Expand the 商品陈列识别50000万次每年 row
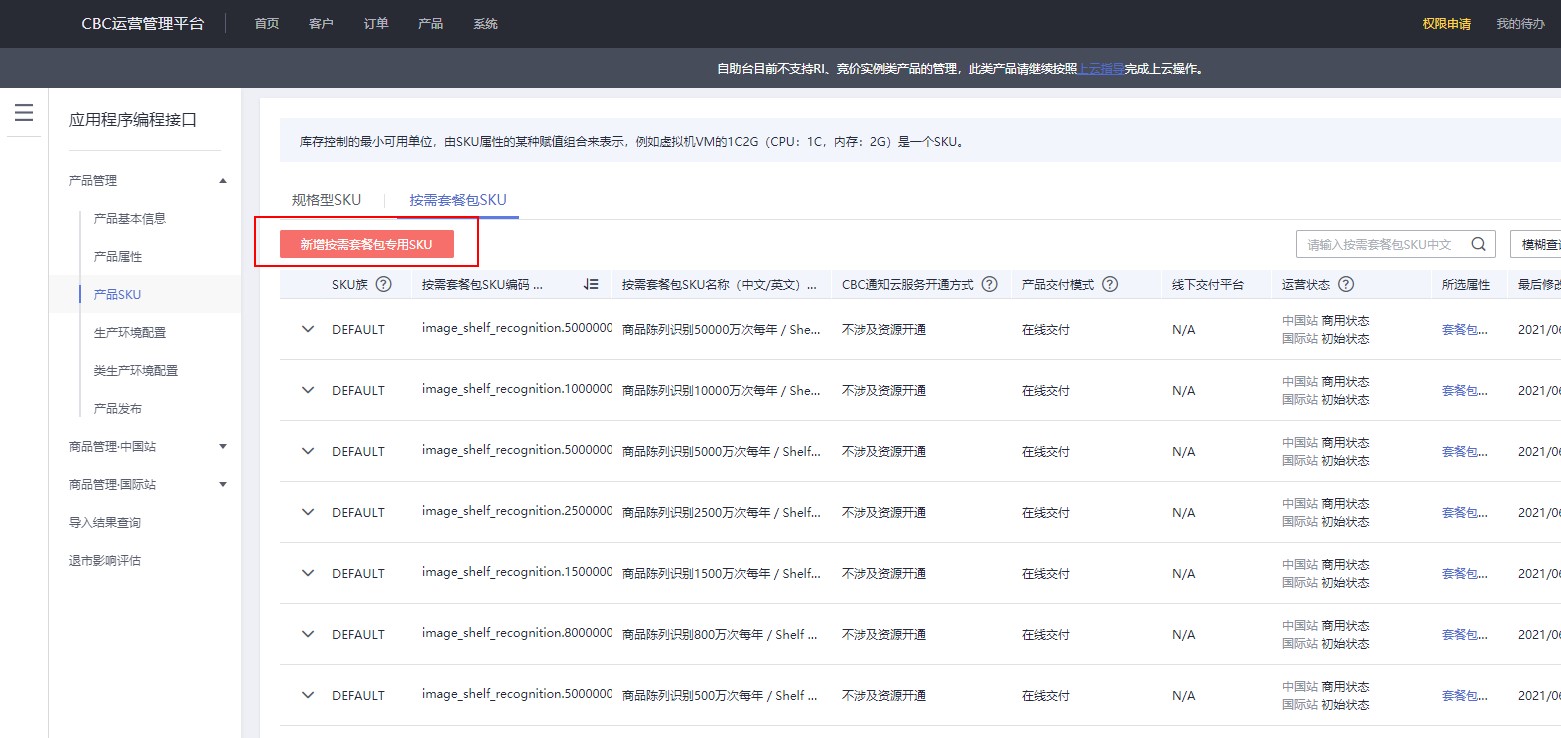Image resolution: width=1561 pixels, height=738 pixels. pos(308,329)
